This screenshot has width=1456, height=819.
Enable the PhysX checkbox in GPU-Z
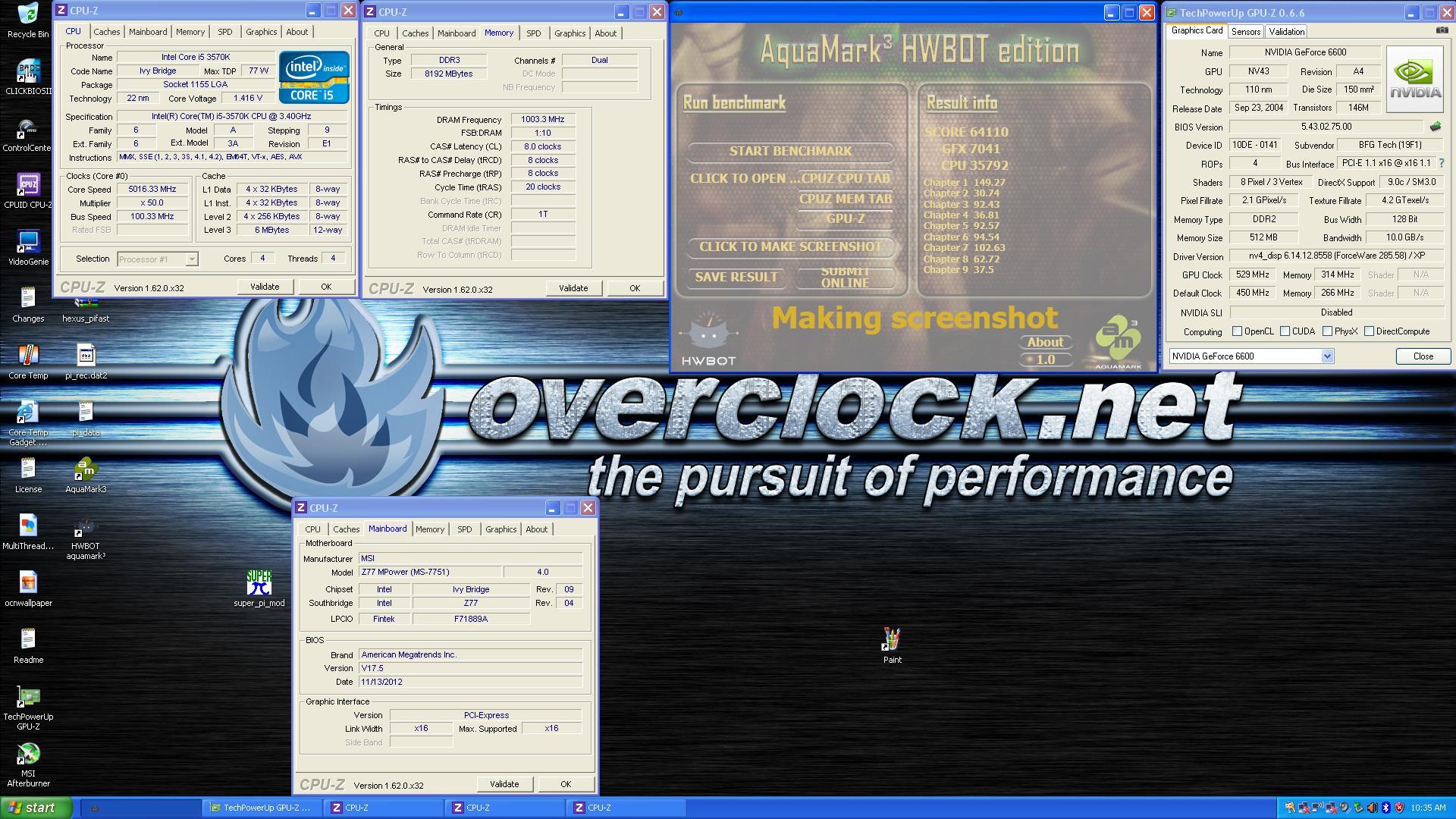click(x=1327, y=331)
